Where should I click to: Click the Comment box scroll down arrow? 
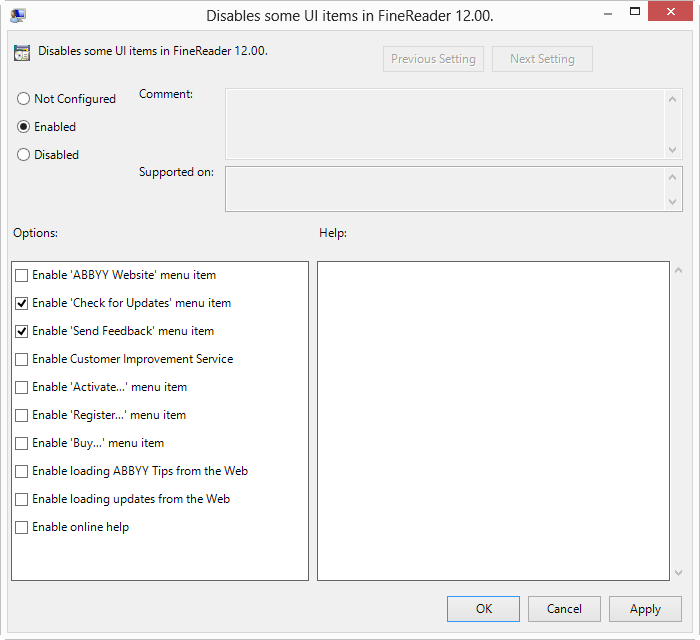[x=673, y=150]
